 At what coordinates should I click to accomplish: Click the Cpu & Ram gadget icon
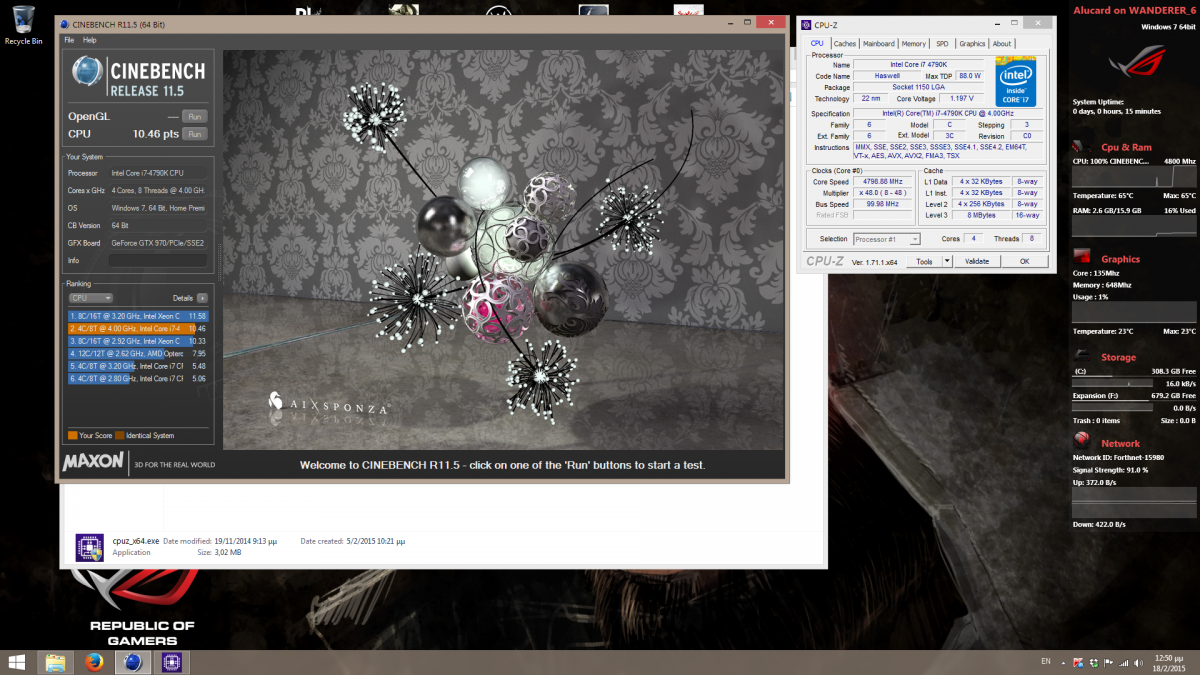[1082, 146]
